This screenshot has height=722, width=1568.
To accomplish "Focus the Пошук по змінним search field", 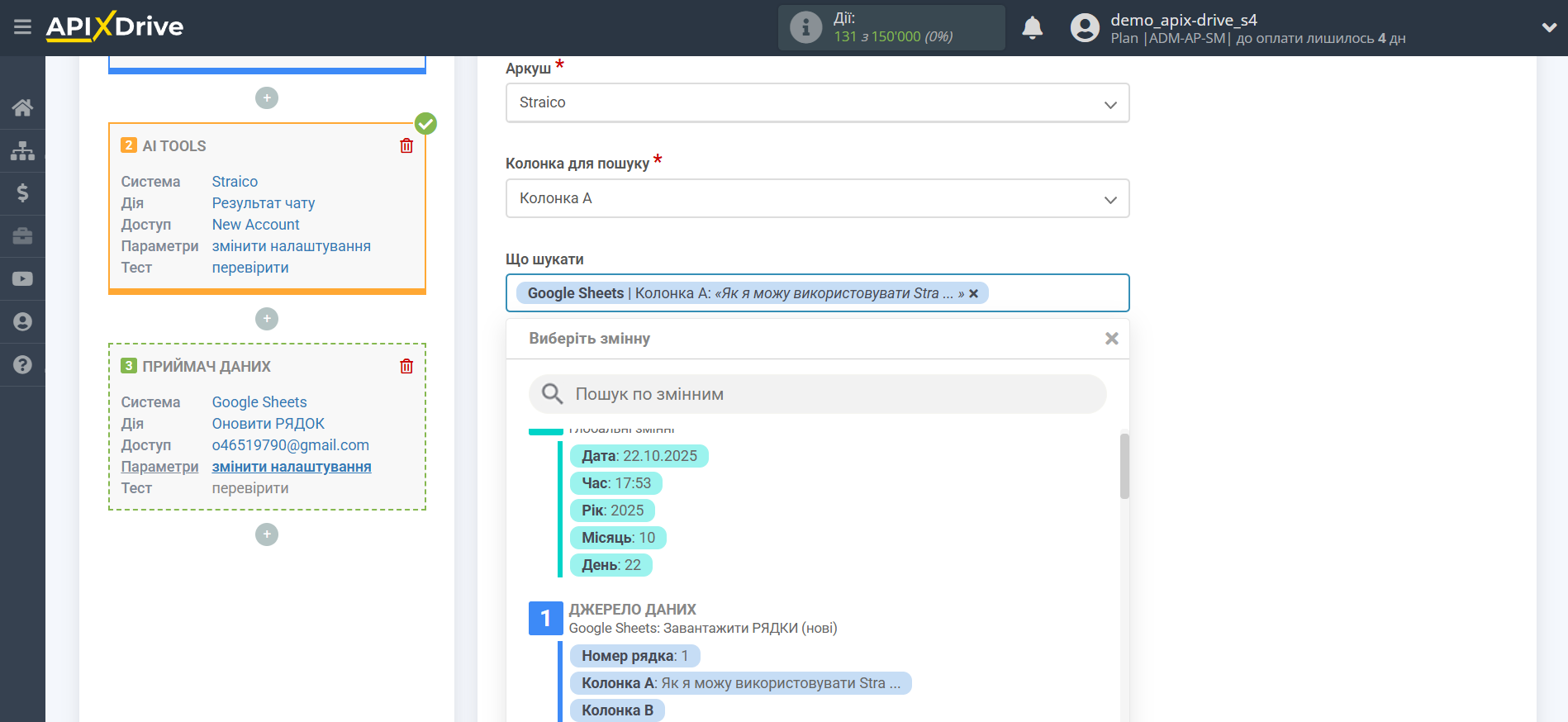I will click(818, 394).
